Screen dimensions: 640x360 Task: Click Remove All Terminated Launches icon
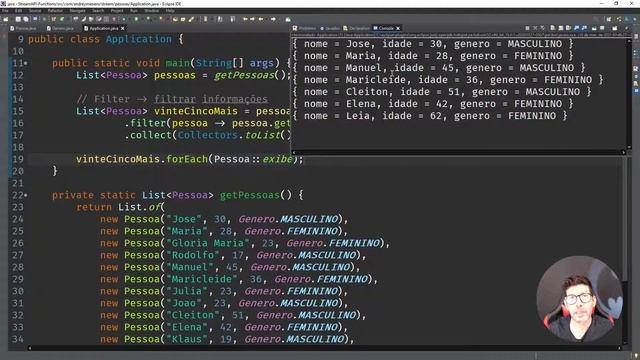coord(543,28)
